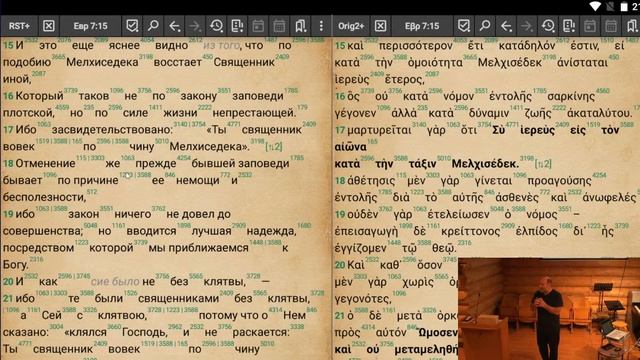
Task: Go back using the left pane back arrow
Action: click(174, 26)
